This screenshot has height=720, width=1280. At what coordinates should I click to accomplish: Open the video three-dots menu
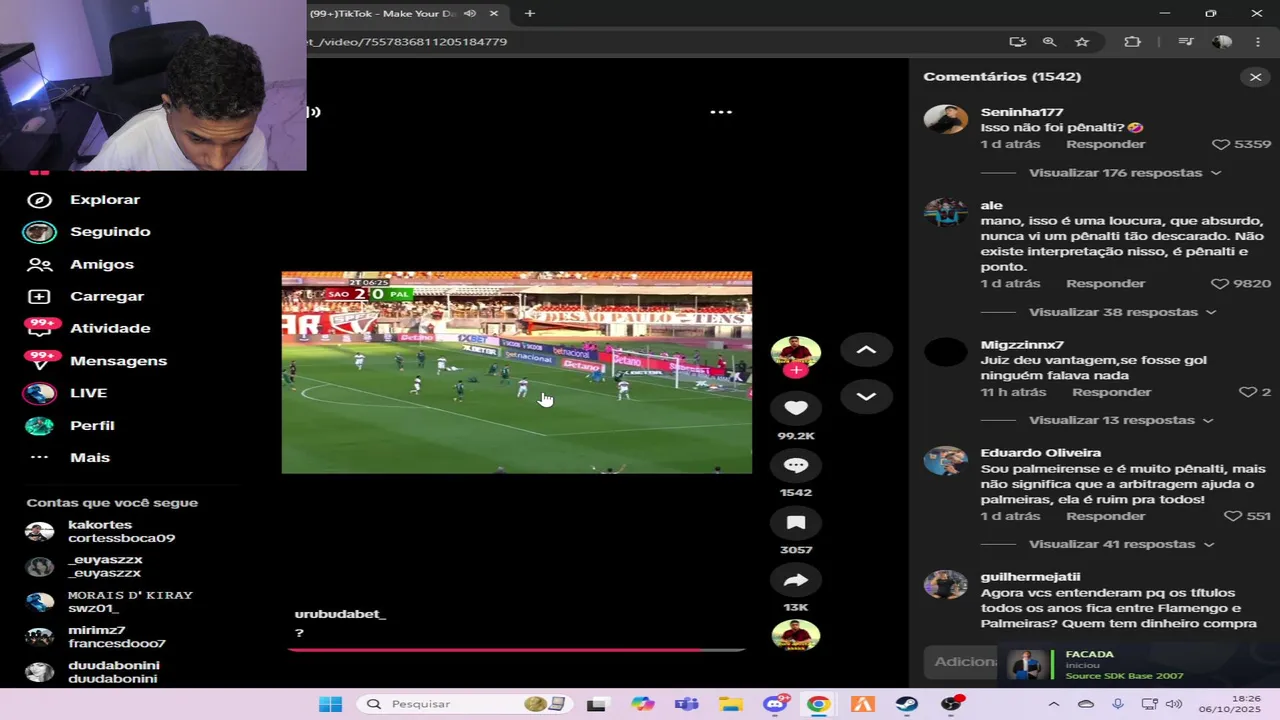[721, 112]
